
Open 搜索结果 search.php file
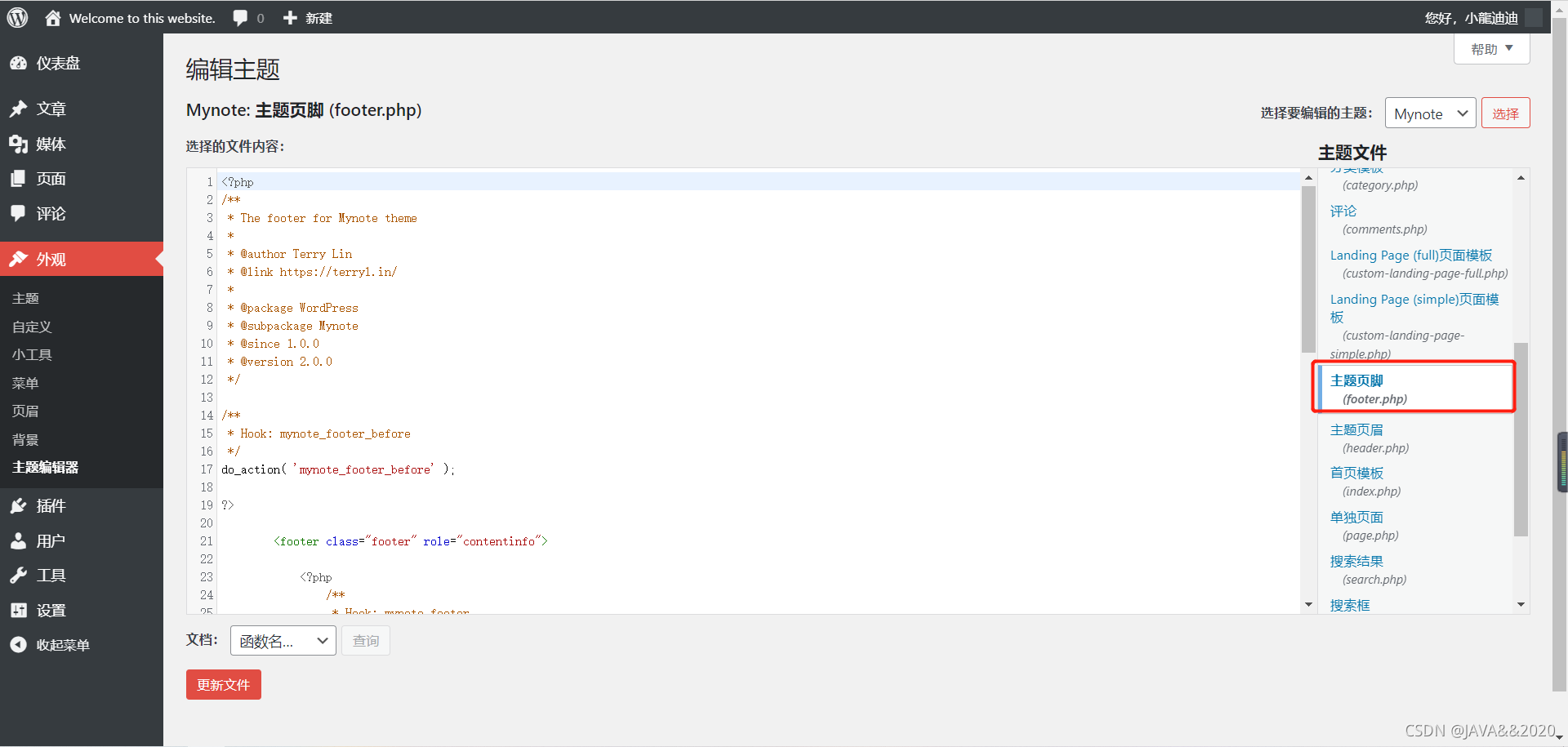pyautogui.click(x=1356, y=562)
